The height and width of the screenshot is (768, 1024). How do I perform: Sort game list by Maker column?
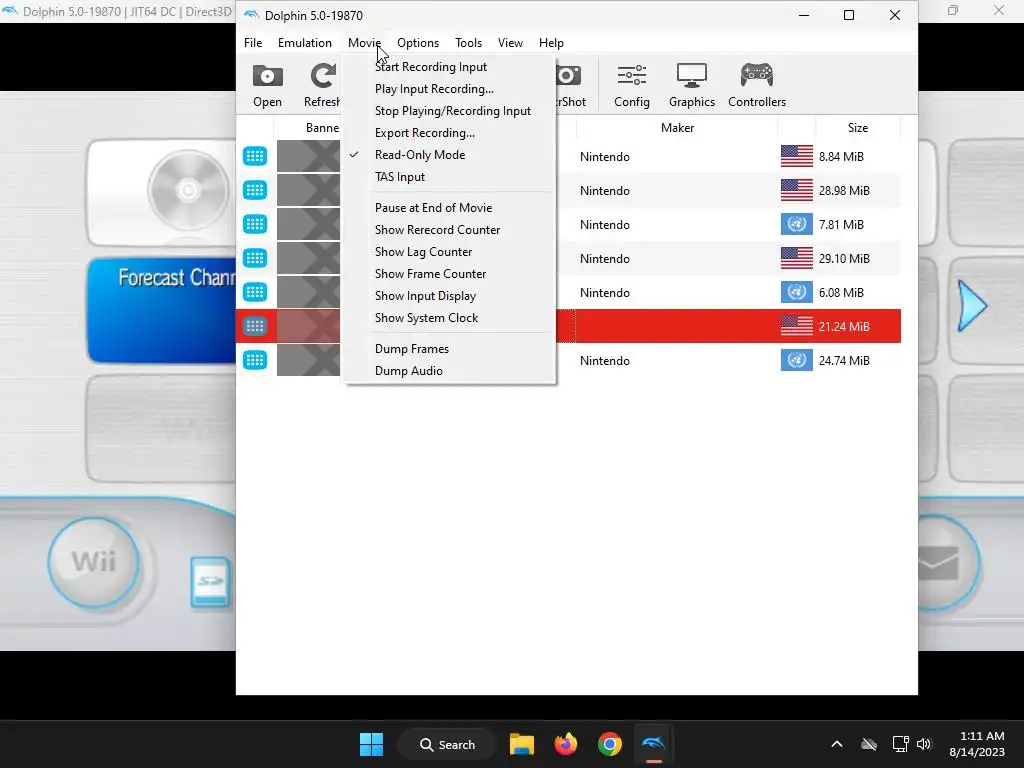[677, 128]
